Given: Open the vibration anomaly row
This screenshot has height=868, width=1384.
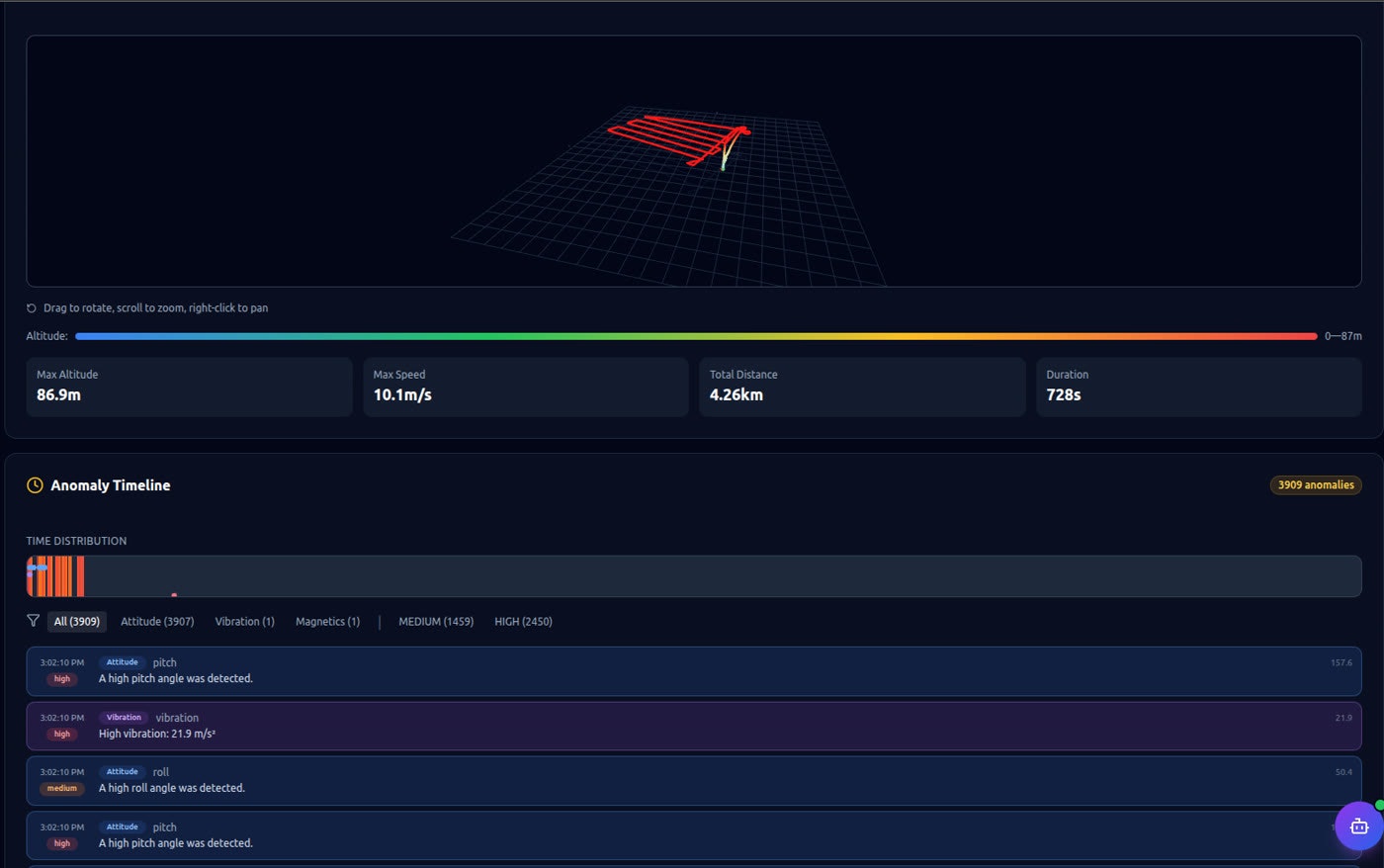Looking at the screenshot, I should 694,726.
